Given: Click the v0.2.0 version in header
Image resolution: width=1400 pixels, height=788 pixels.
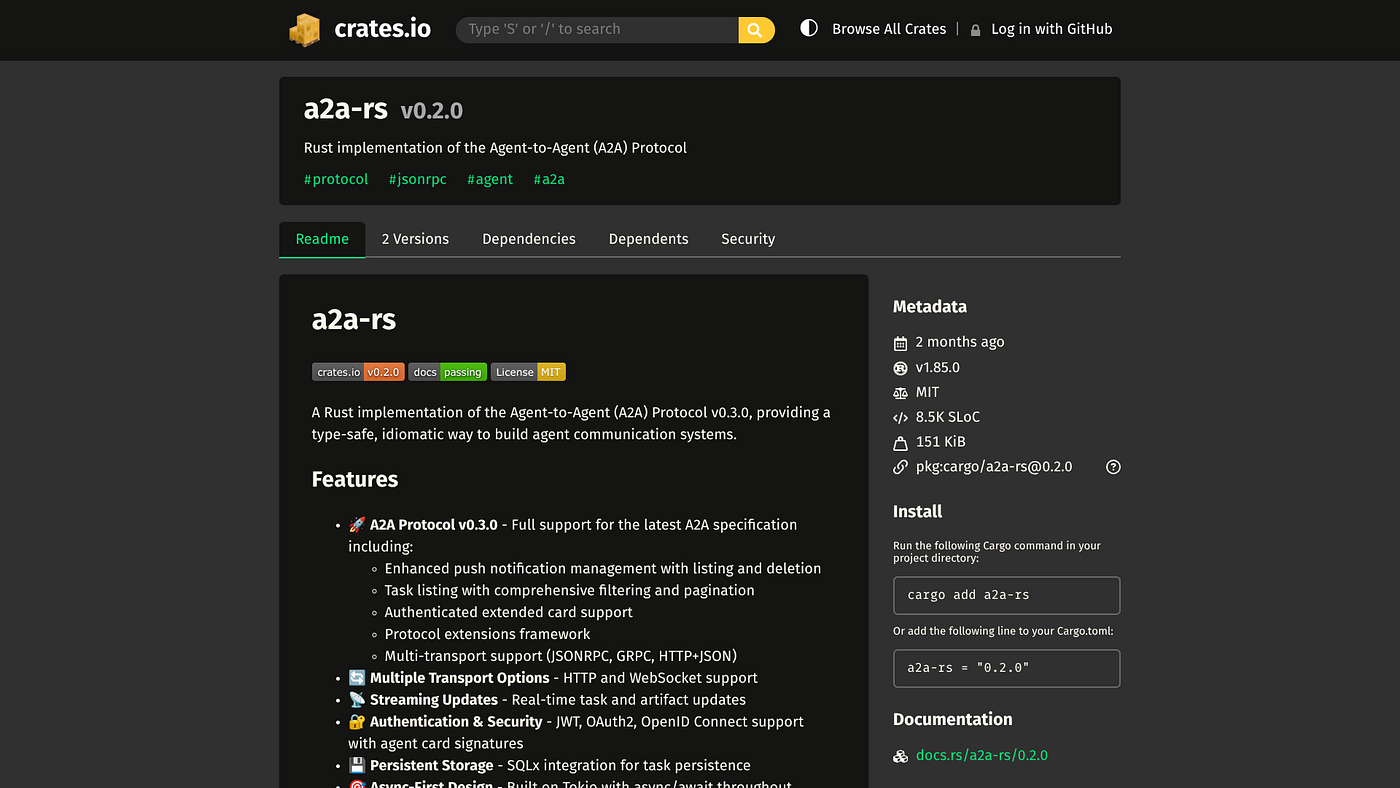Looking at the screenshot, I should point(432,111).
